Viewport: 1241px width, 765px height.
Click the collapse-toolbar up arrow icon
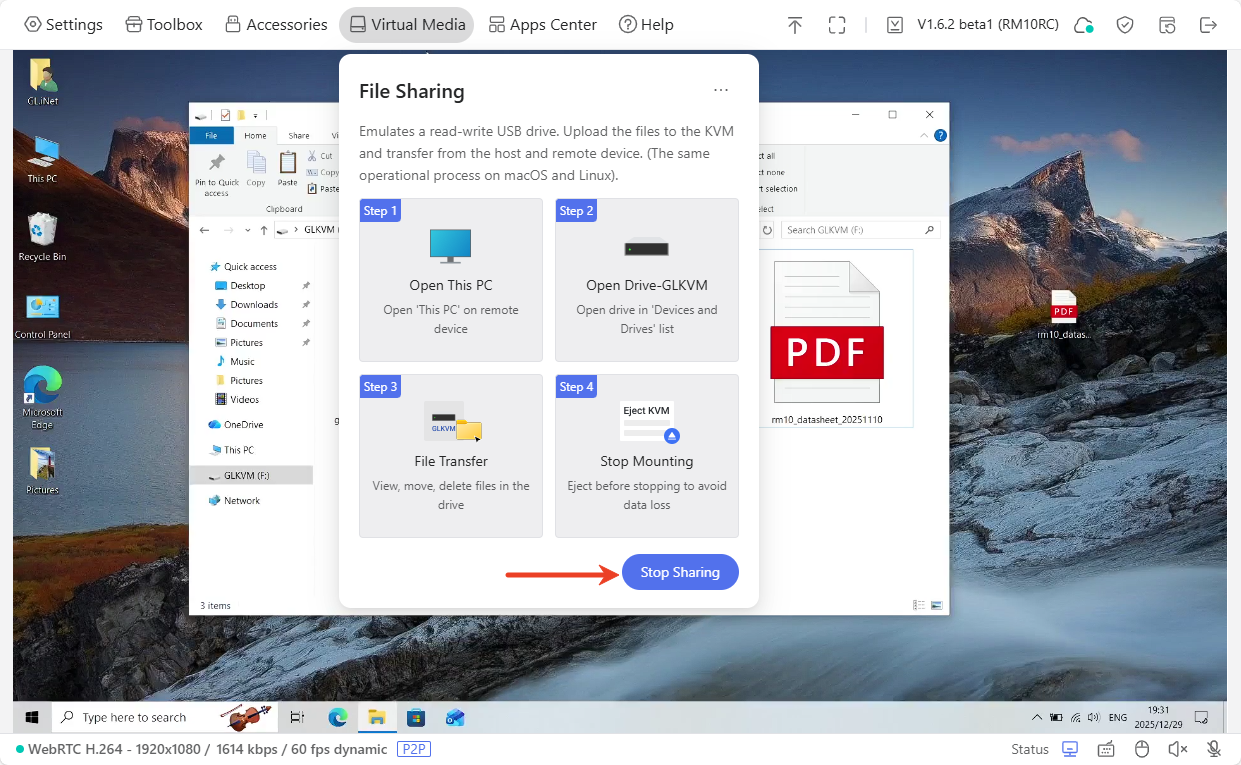(795, 25)
